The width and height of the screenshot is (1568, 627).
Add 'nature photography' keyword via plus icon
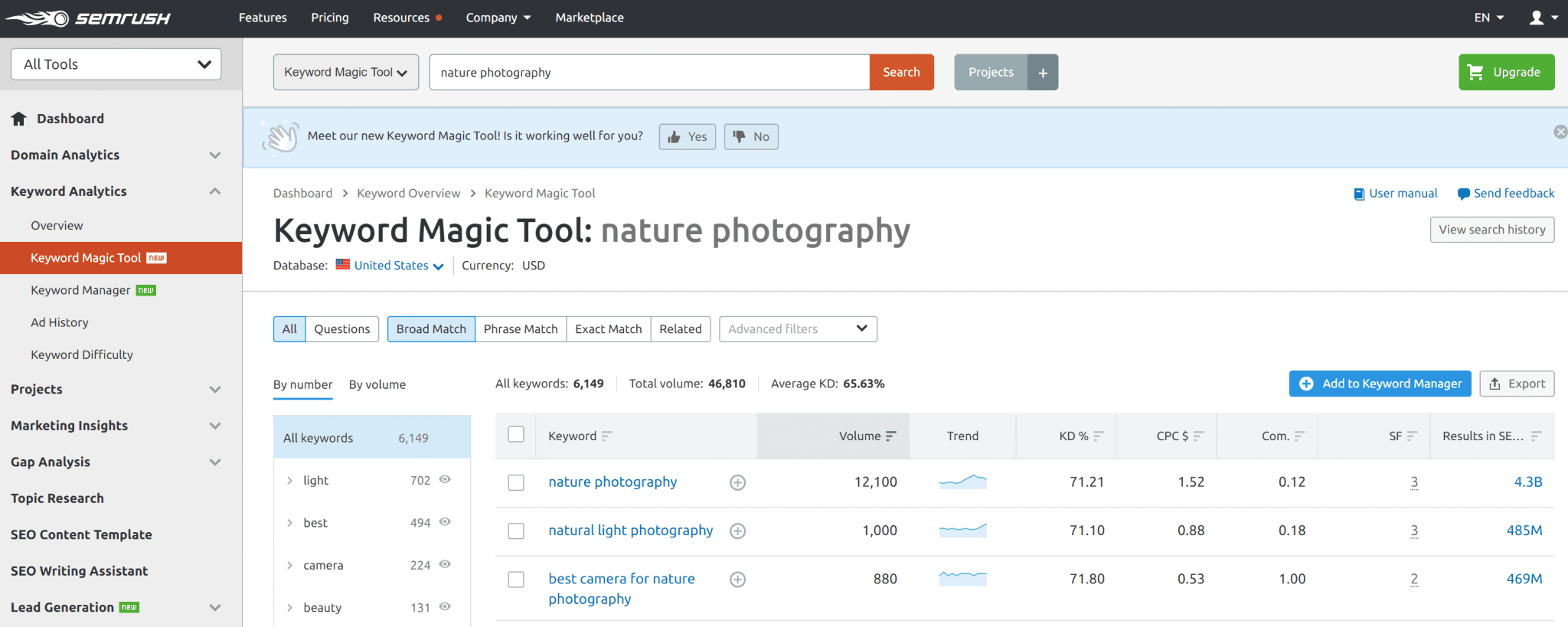737,482
